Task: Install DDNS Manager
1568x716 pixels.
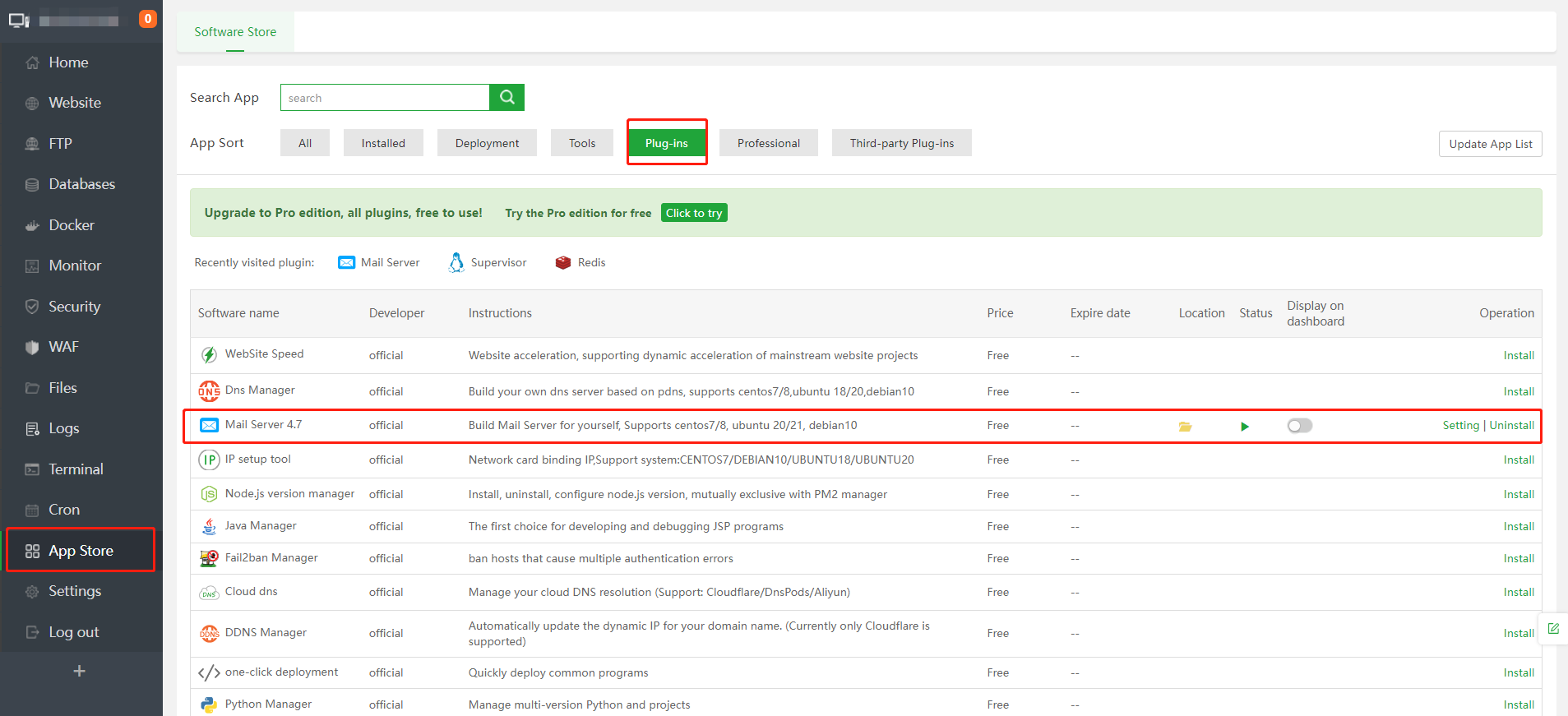Action: (x=1519, y=633)
